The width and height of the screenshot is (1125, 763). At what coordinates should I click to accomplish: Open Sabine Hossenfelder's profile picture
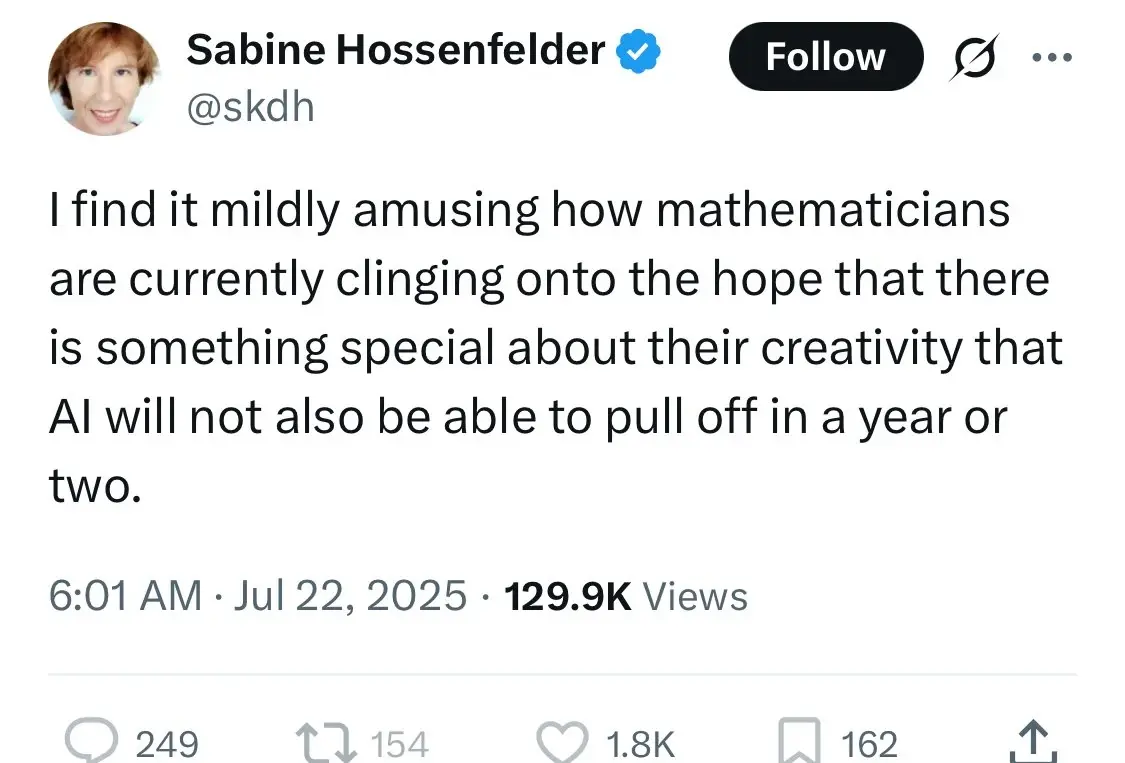[x=104, y=78]
